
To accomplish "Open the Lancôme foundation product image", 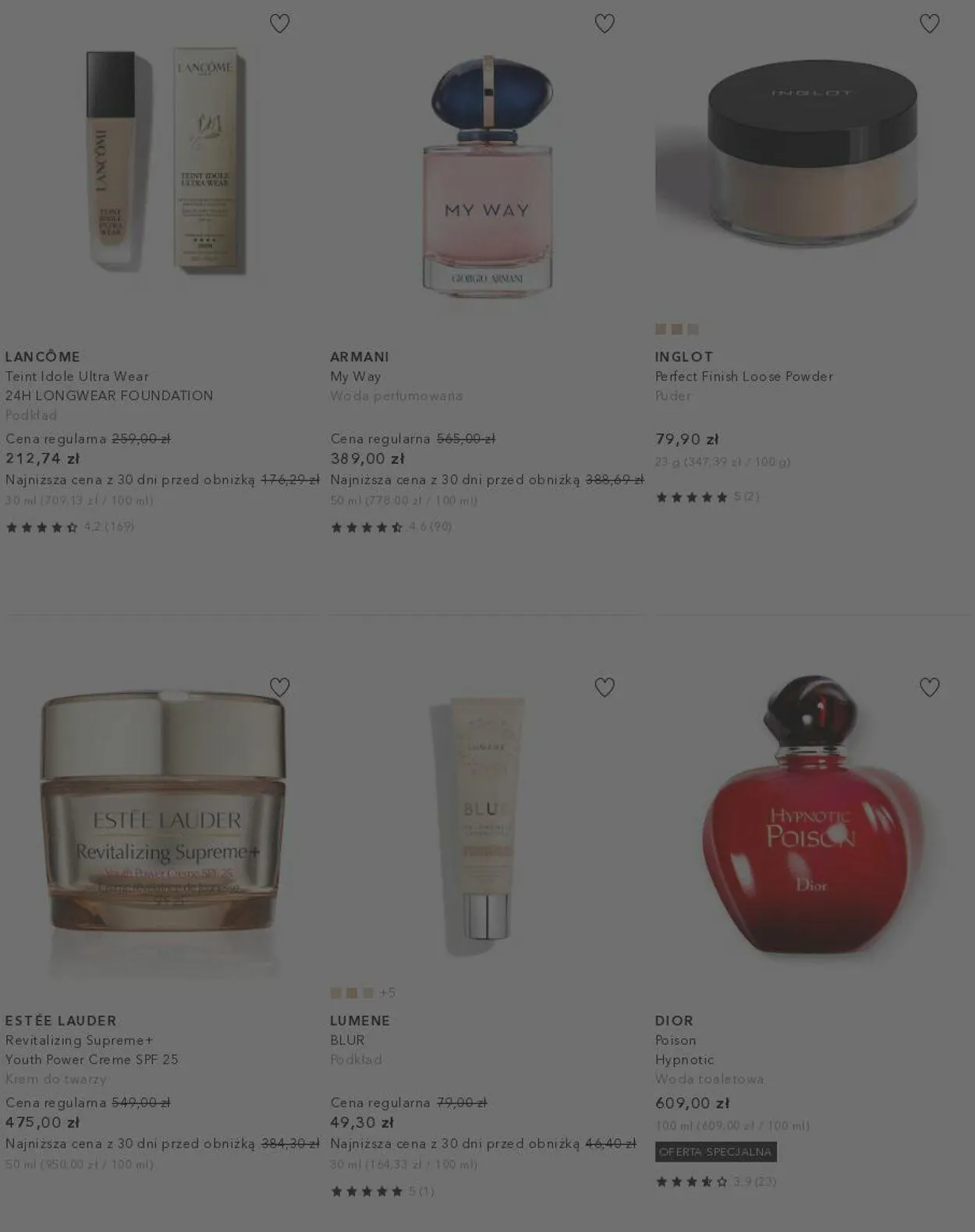I will pos(162,162).
